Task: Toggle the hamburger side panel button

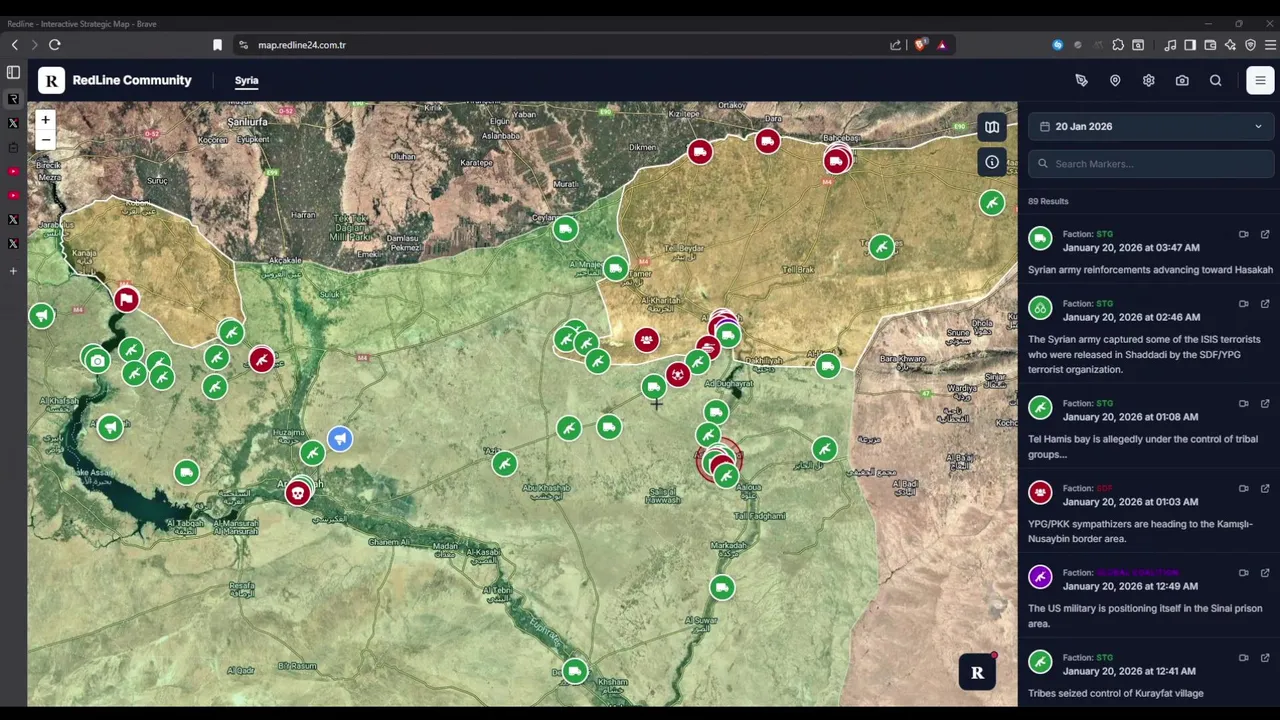Action: 1260,80
